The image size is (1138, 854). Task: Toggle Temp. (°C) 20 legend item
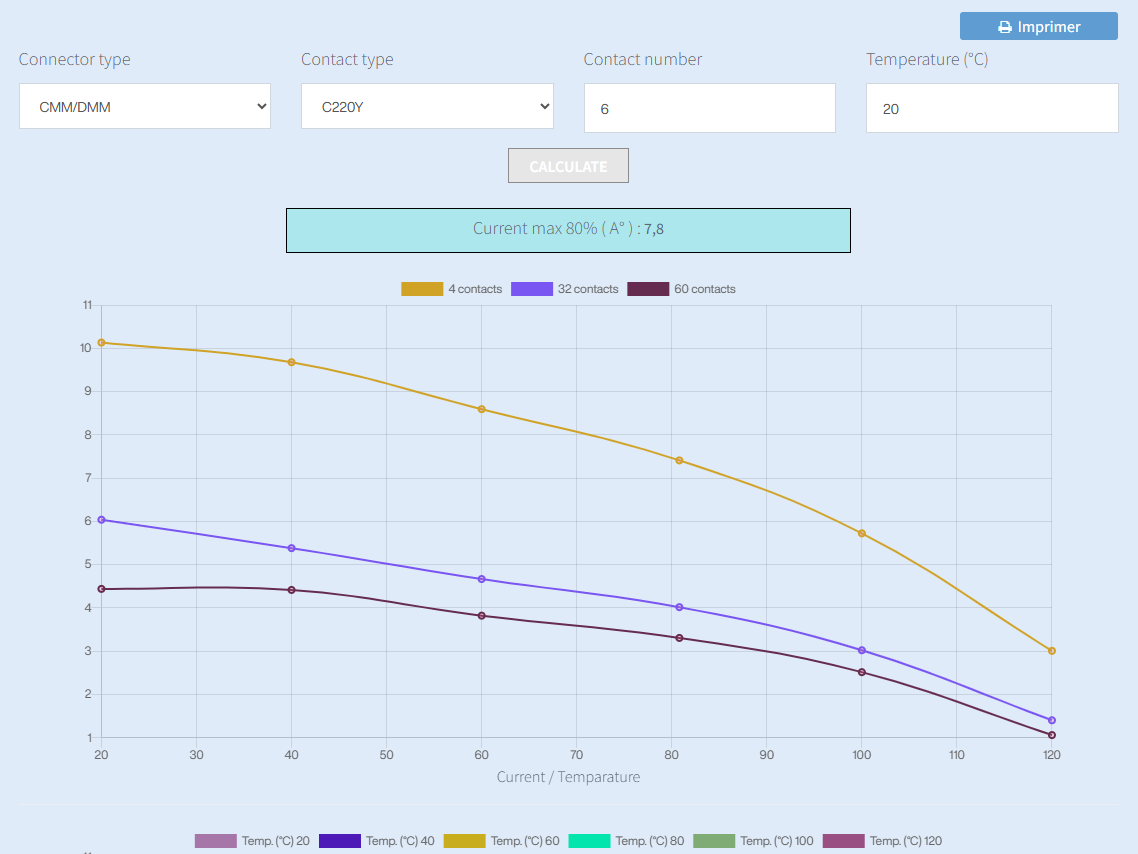tap(216, 841)
